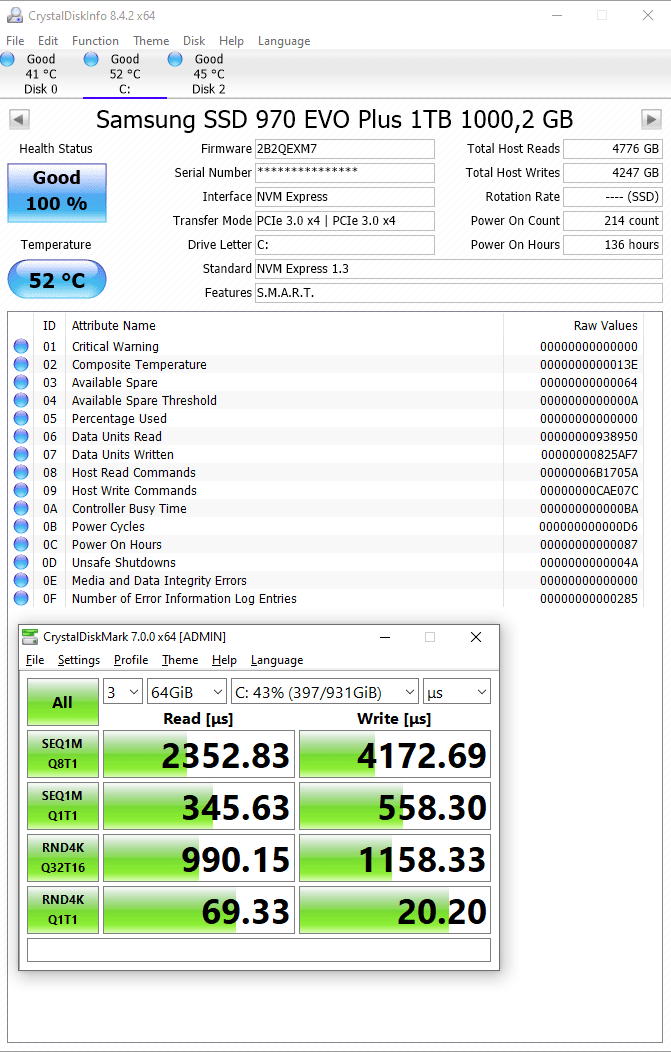Image resolution: width=671 pixels, height=1052 pixels.
Task: Click the Power On Count 214 count value
Action: click(x=613, y=221)
